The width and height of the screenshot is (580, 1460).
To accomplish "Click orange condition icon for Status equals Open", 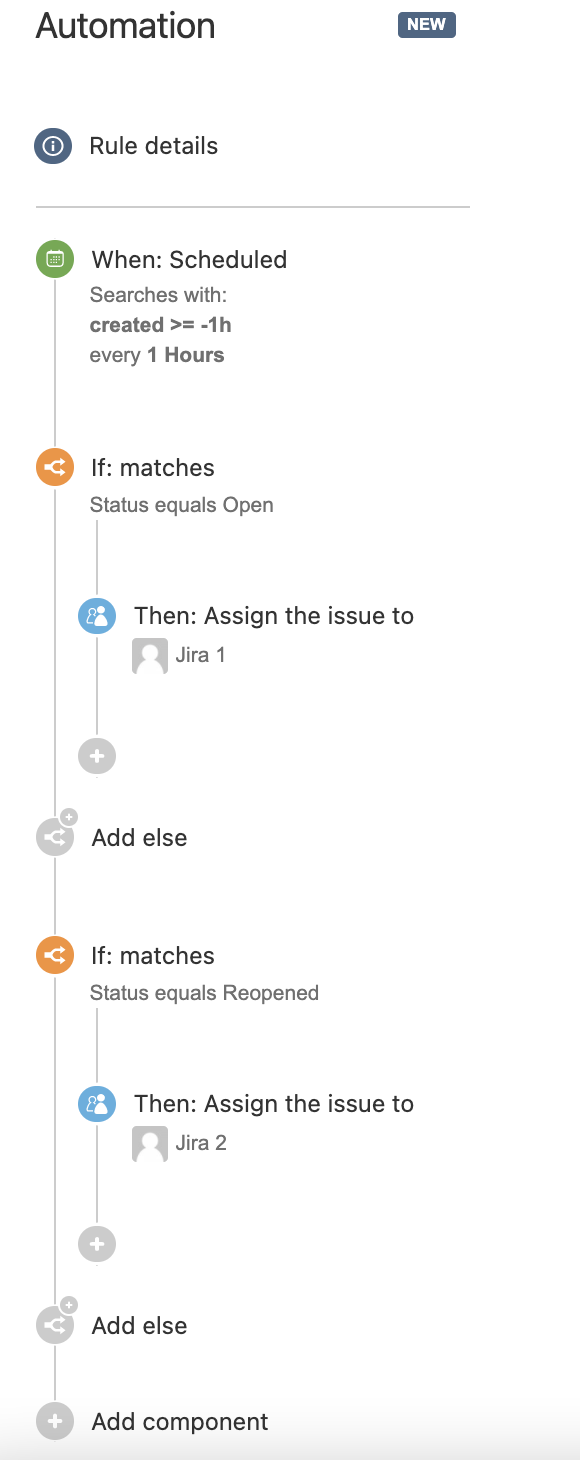I will point(55,467).
